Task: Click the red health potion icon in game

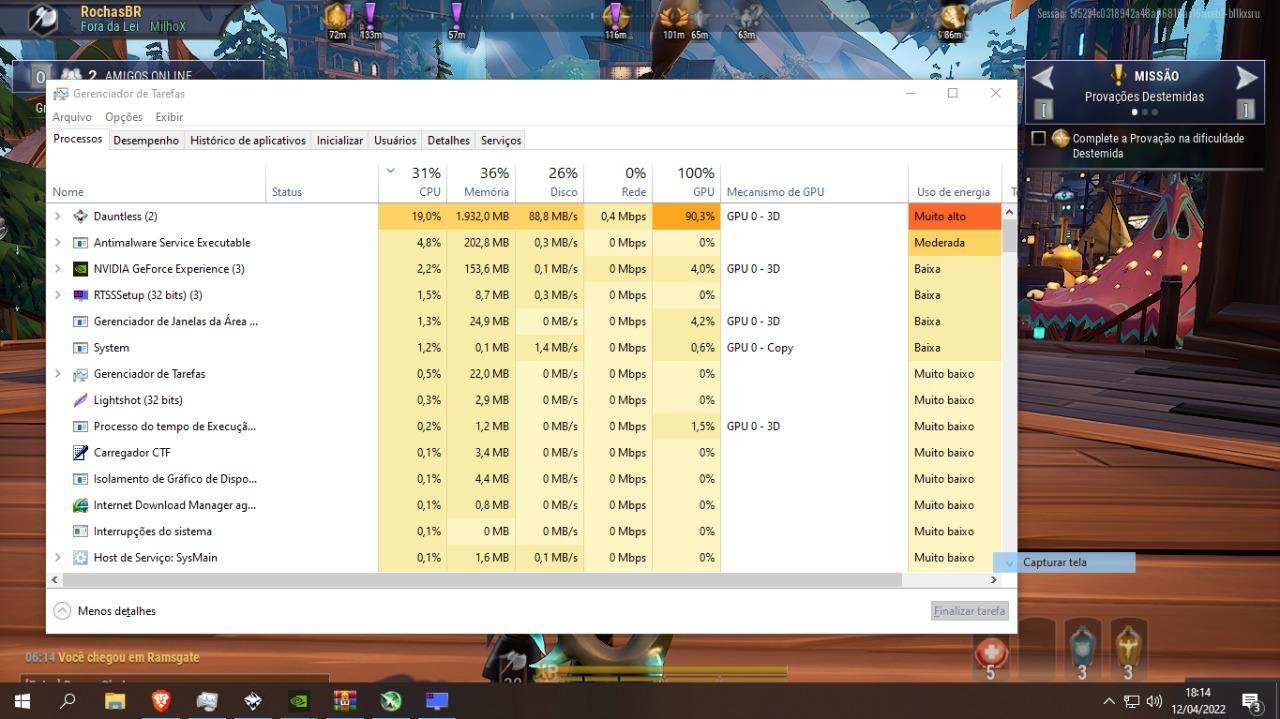Action: (x=990, y=653)
